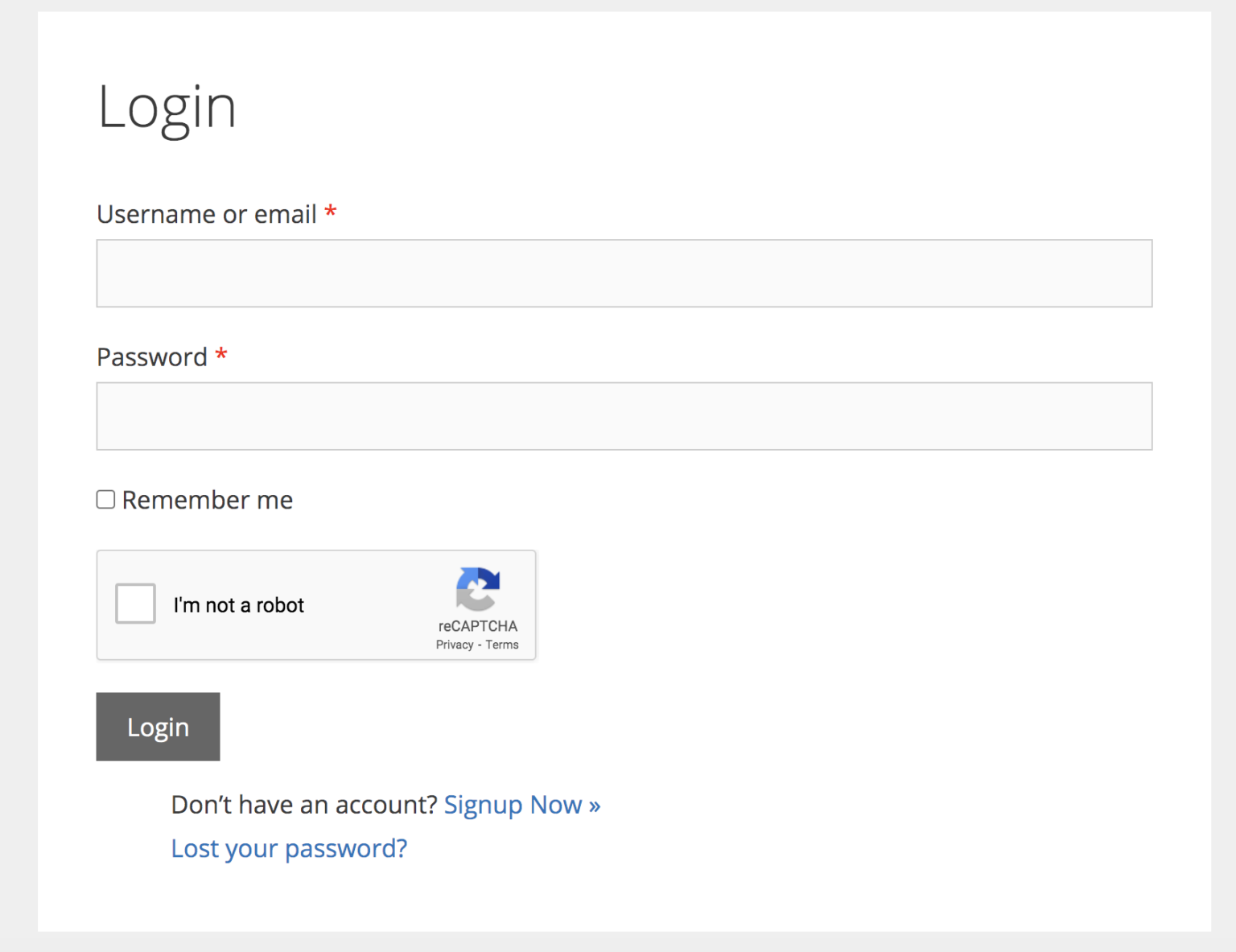The width and height of the screenshot is (1236, 952).
Task: Click the red asterisk beside Username or email
Action: click(x=331, y=212)
